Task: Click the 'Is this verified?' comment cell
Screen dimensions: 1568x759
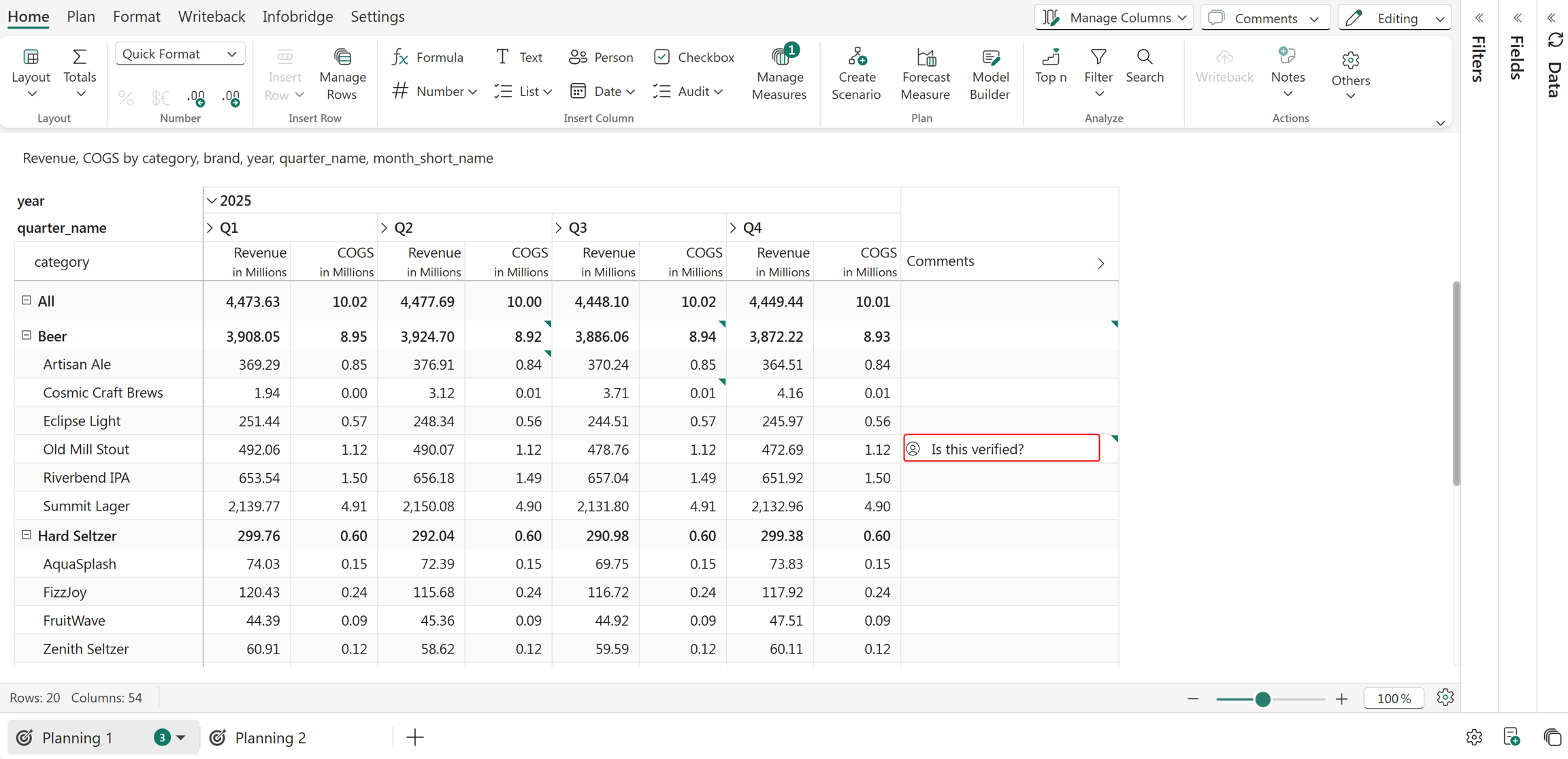Action: 1001,449
